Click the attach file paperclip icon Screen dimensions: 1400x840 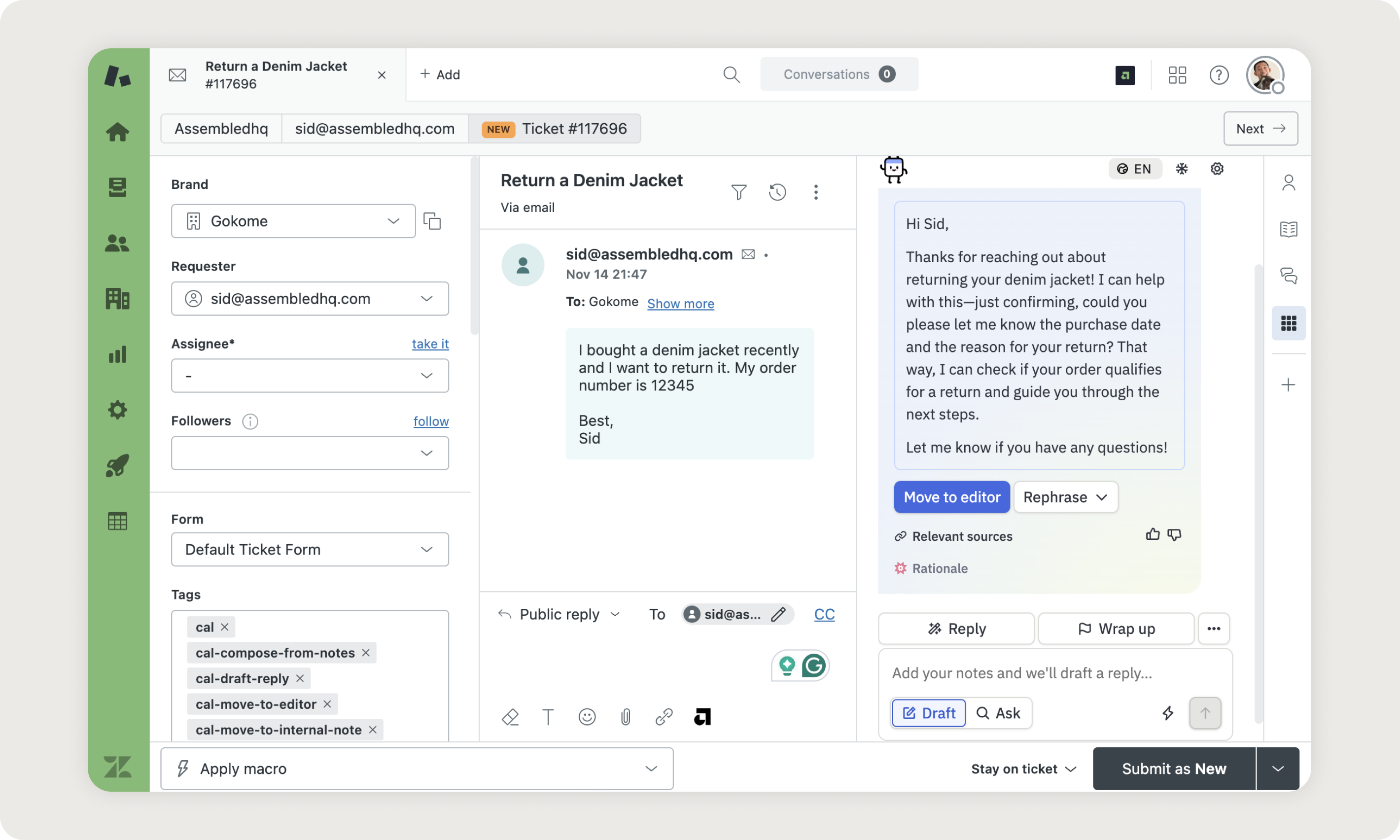pos(625,717)
